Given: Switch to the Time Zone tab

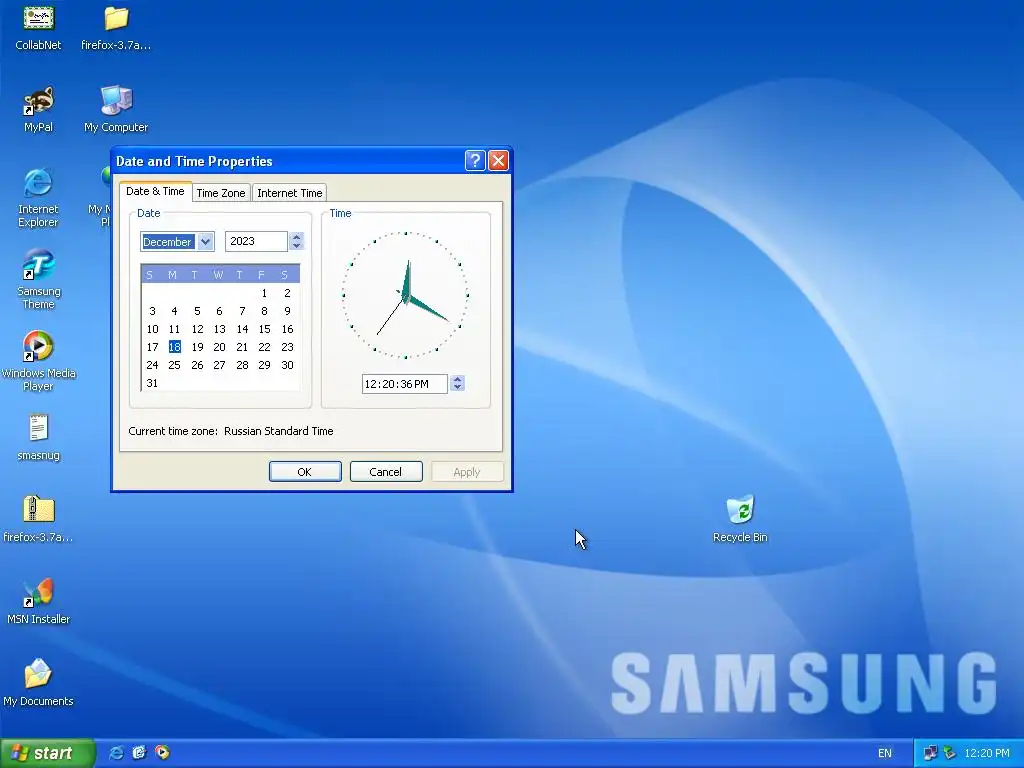Looking at the screenshot, I should pyautogui.click(x=221, y=193).
